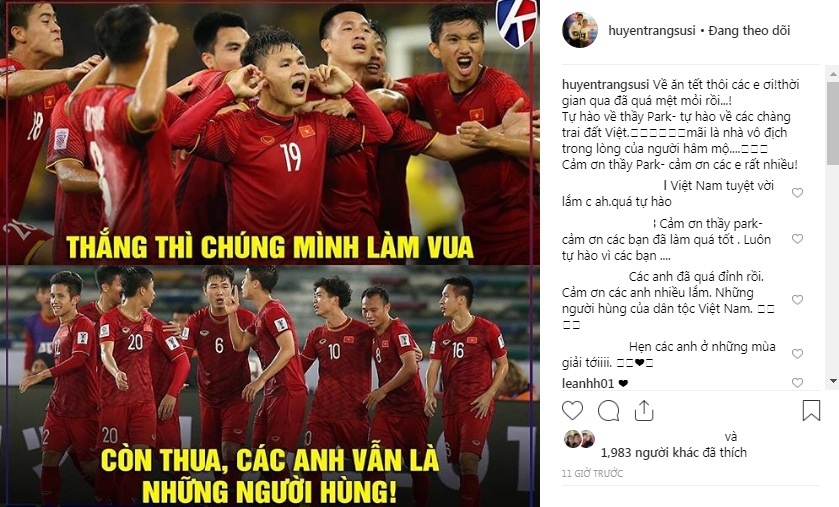Like the 'Cảm ơn thầy park' comment
The width and height of the screenshot is (839, 507).
coord(797,239)
